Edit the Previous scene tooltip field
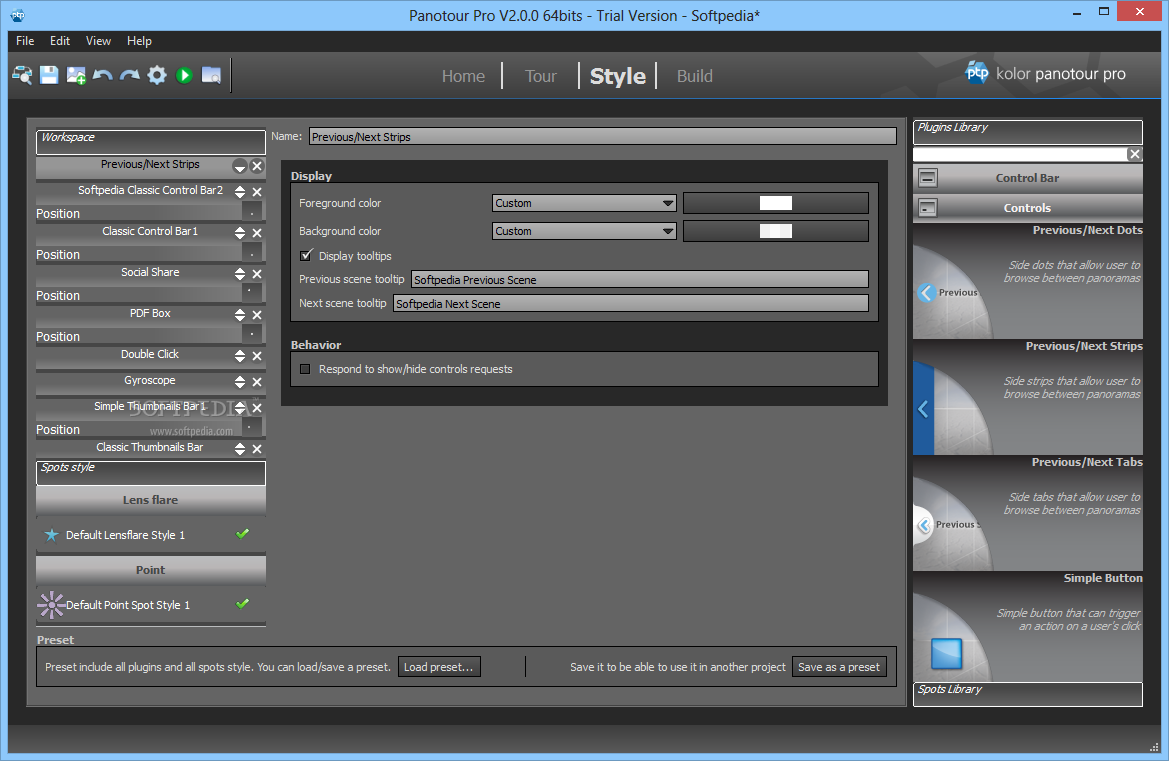 640,280
